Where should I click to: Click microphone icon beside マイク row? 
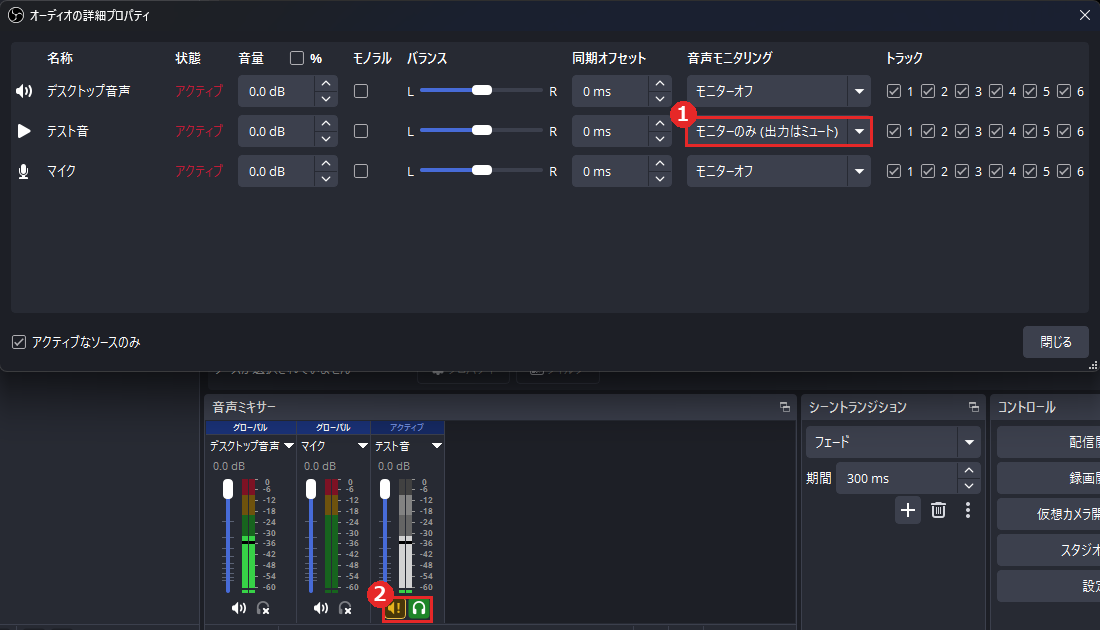tap(24, 171)
